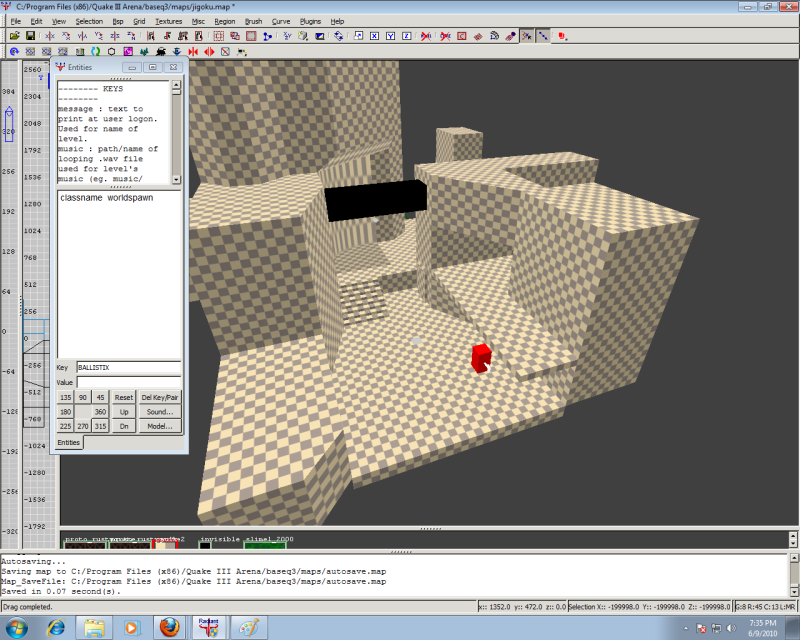Open the Bsp menu
This screenshot has height=640, width=800.
coord(118,21)
